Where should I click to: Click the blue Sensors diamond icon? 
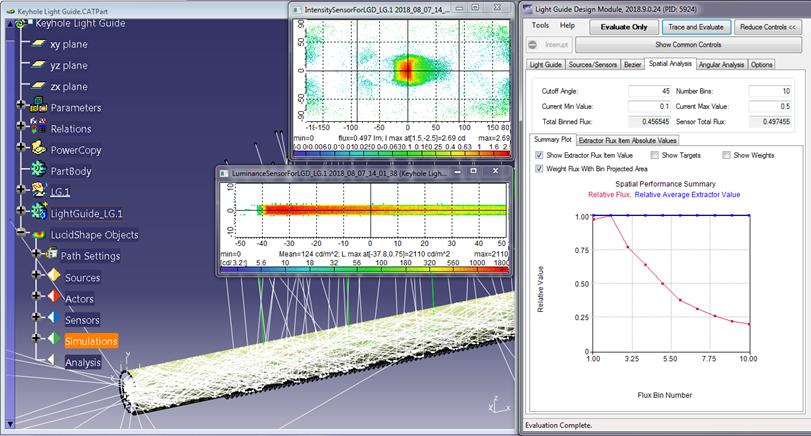pos(54,318)
